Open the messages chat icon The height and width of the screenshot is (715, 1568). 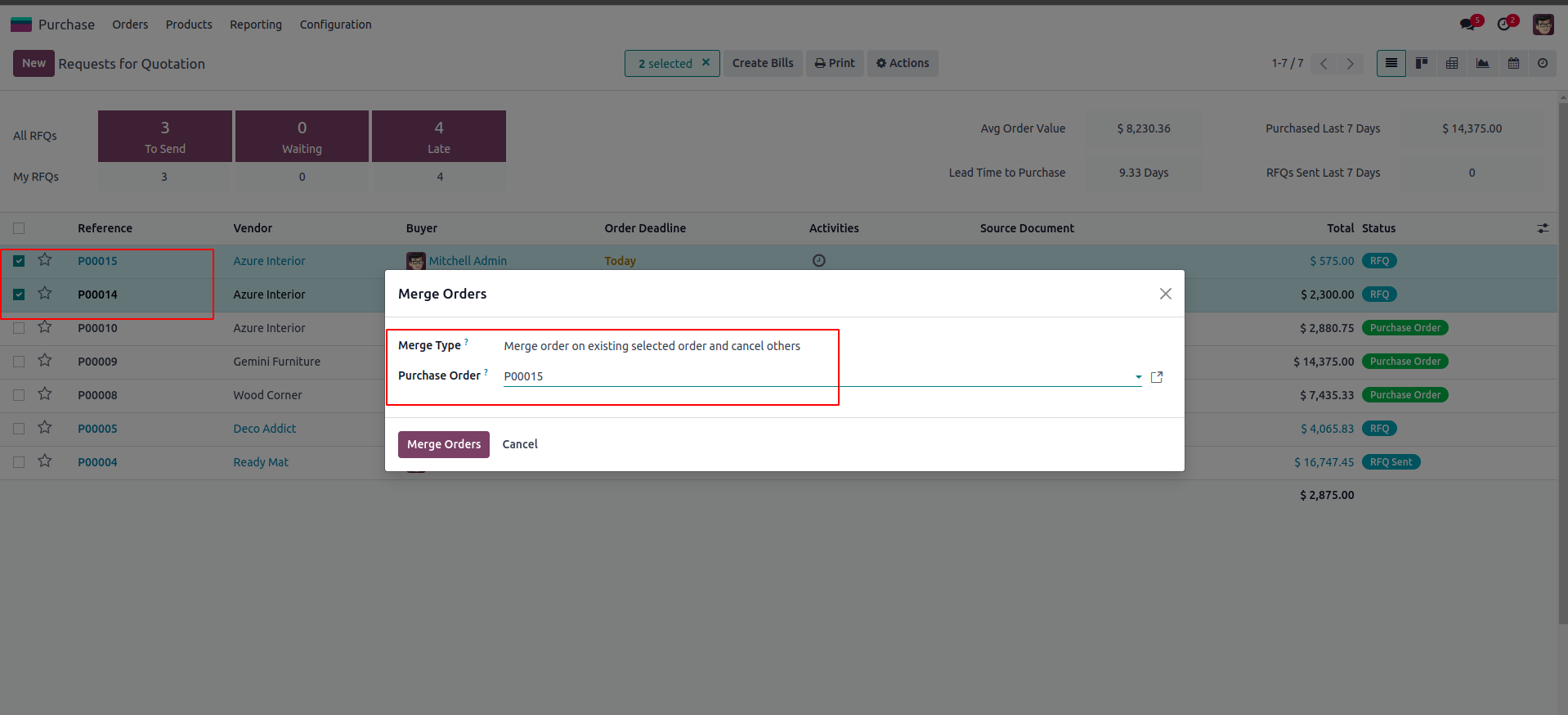[x=1469, y=24]
